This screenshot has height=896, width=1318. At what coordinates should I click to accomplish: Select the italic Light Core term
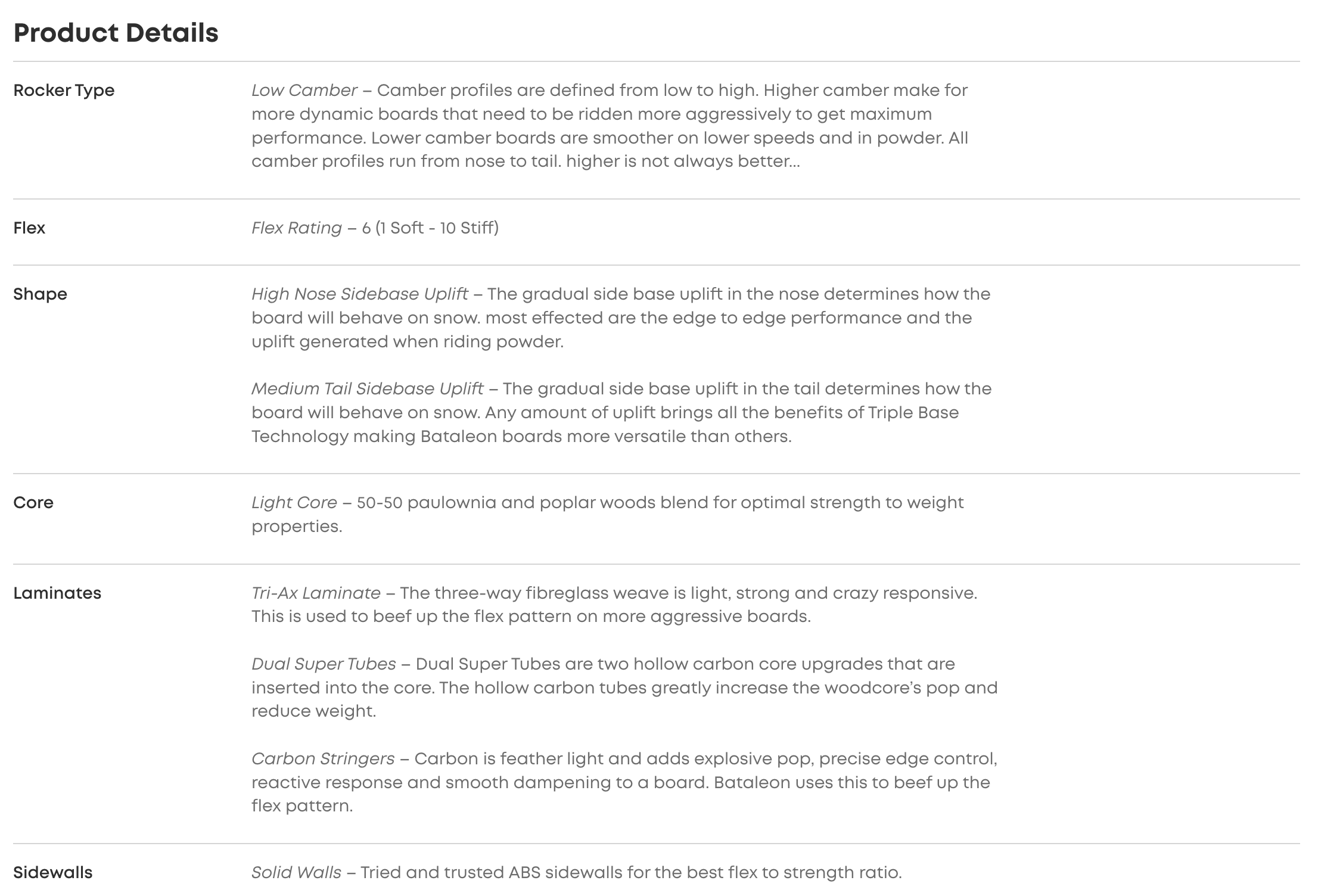pos(294,503)
